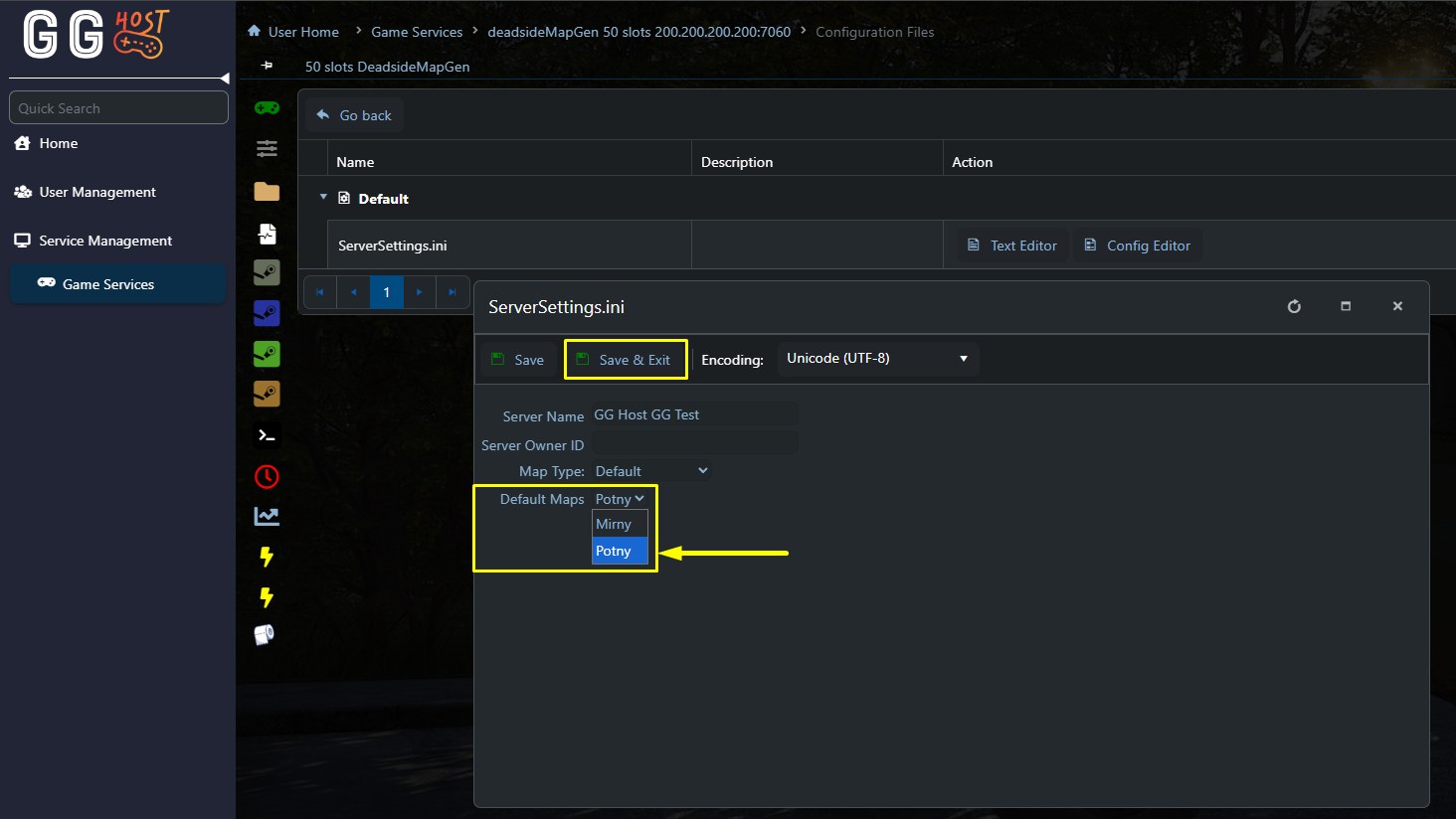This screenshot has height=819, width=1456.
Task: Click the Quick Search box
Action: (118, 108)
